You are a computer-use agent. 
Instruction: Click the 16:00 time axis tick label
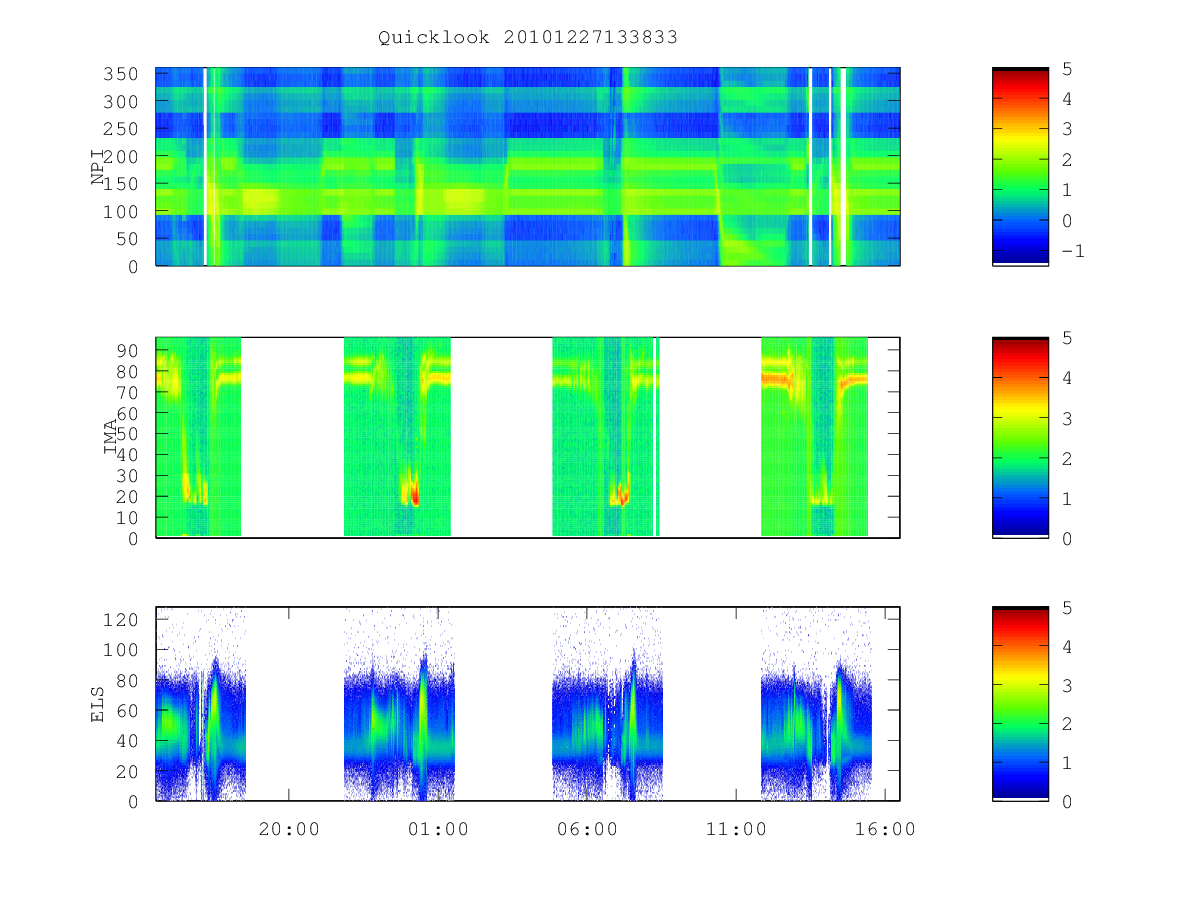(x=885, y=829)
